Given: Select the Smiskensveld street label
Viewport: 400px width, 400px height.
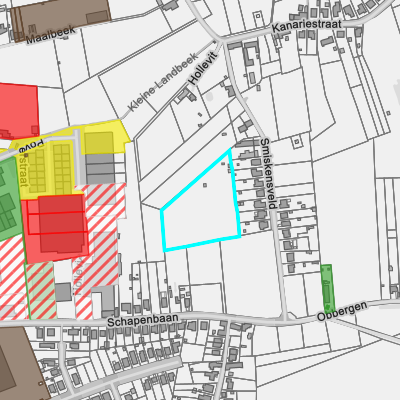Looking at the screenshot, I should 269,174.
